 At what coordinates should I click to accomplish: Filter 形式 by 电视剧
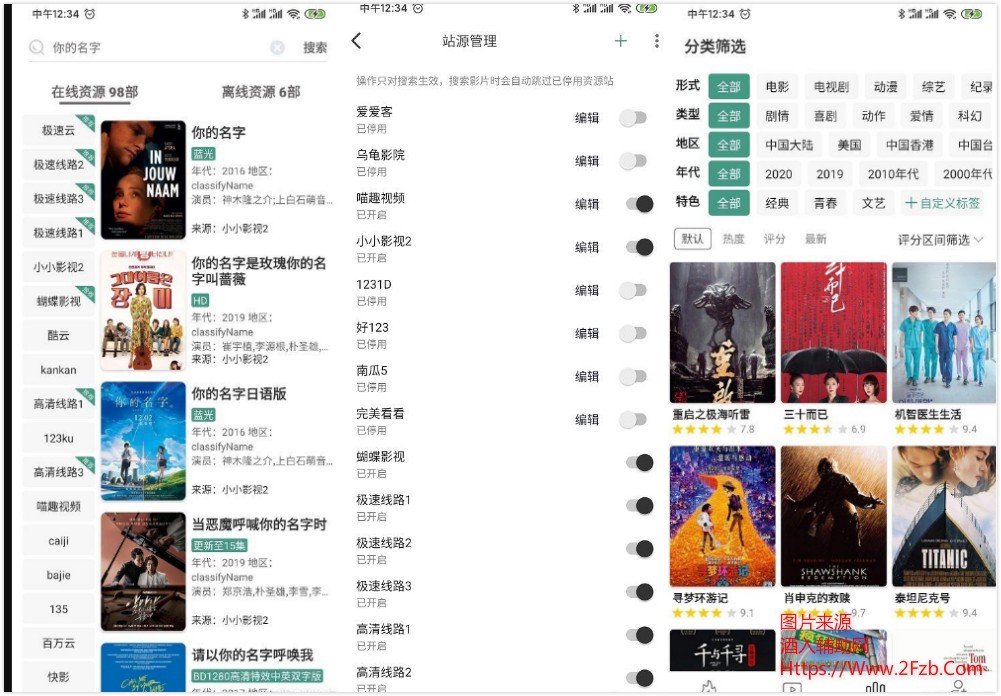(x=831, y=87)
